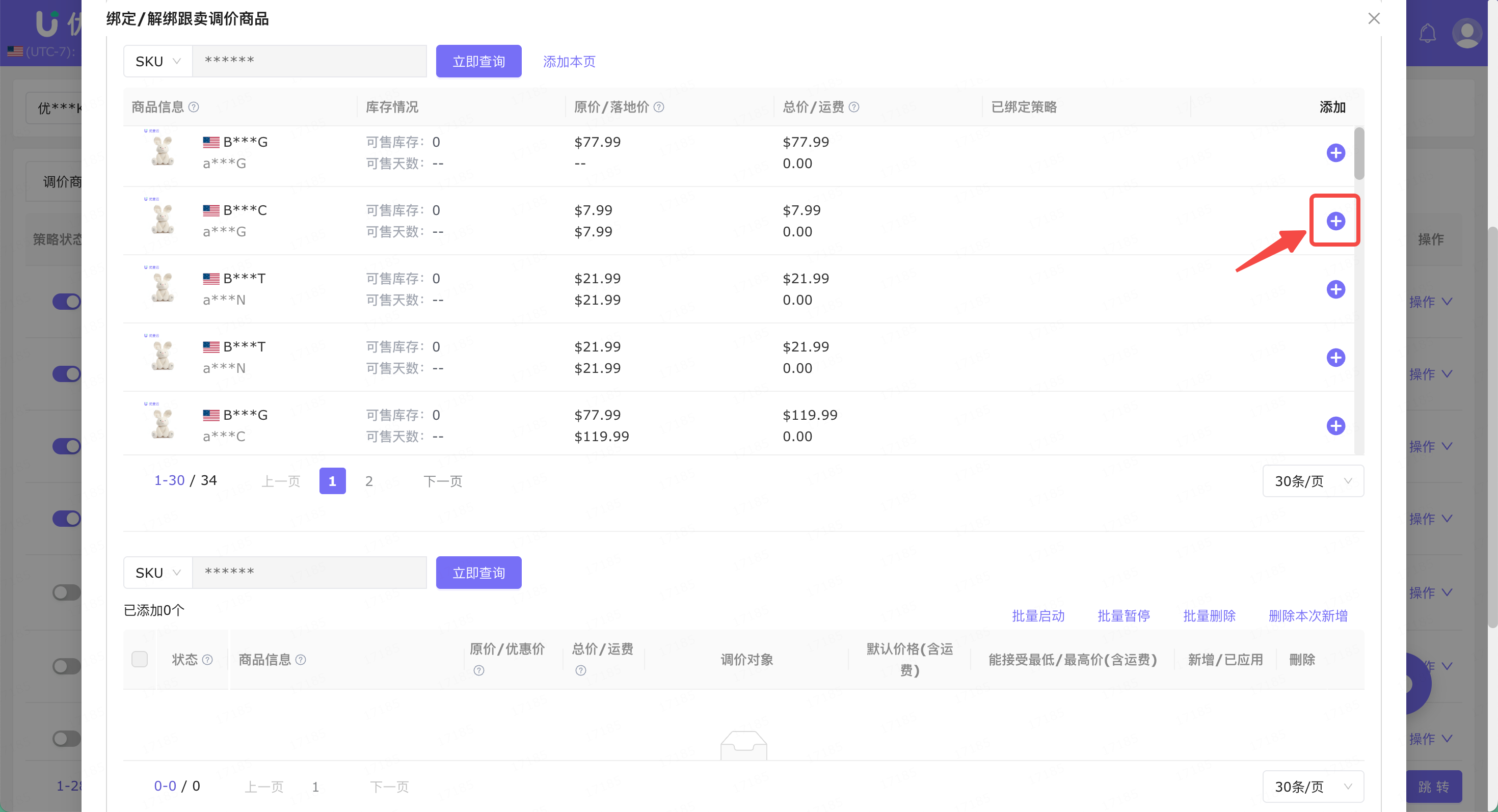Click the 批量启动 link
Viewport: 1498px width, 812px height.
1037,615
